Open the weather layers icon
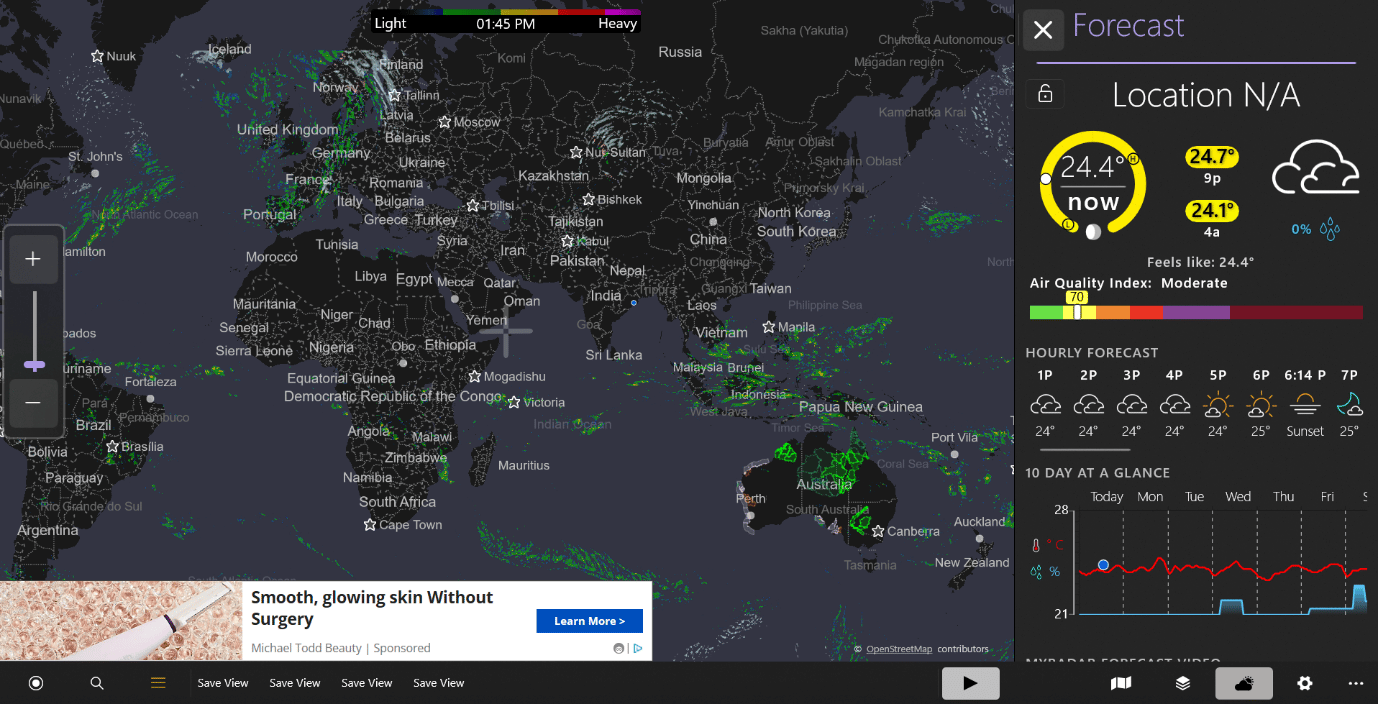The width and height of the screenshot is (1378, 704). pyautogui.click(x=1182, y=683)
